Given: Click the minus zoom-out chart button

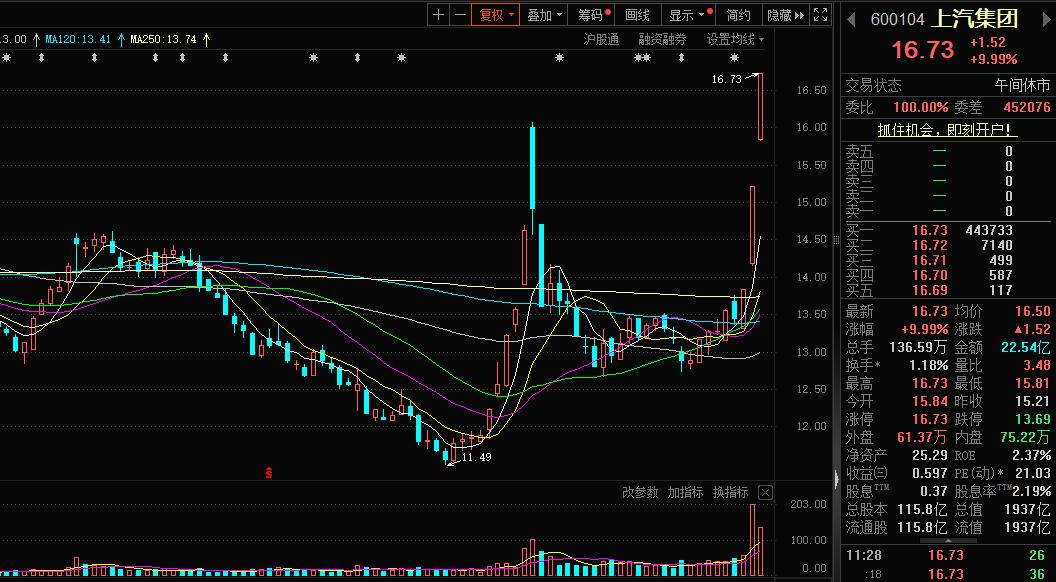Looking at the screenshot, I should pos(460,15).
